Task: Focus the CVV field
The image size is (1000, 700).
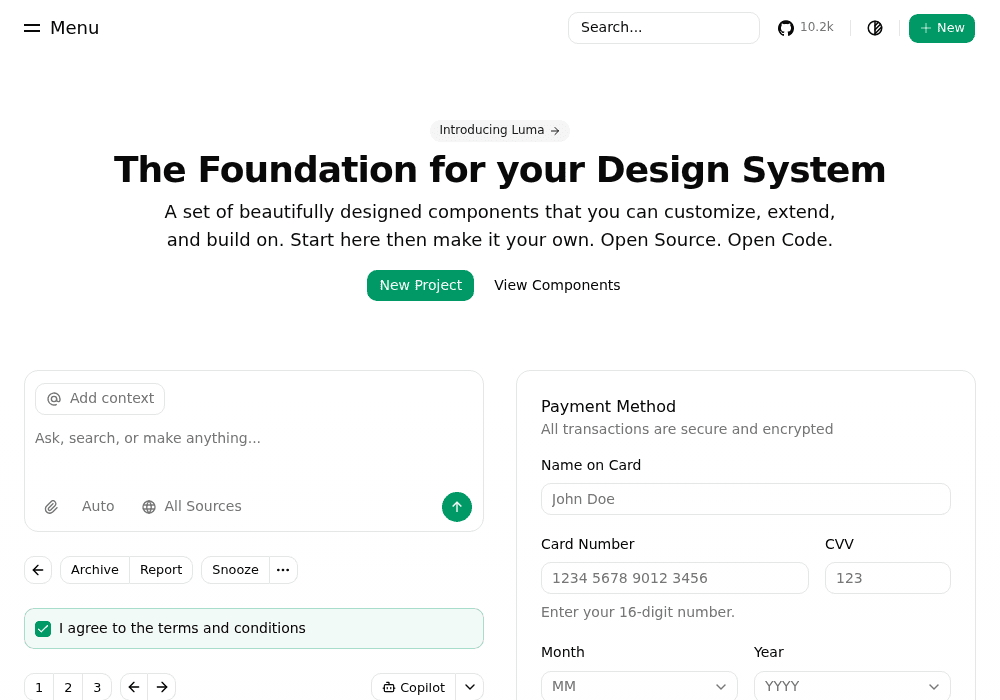Action: (x=888, y=578)
